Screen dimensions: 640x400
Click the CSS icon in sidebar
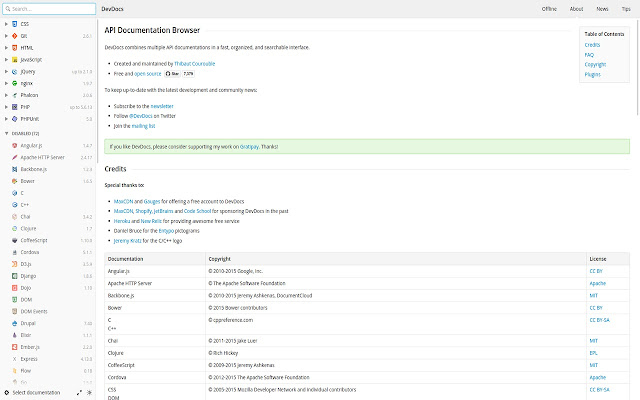(x=15, y=24)
